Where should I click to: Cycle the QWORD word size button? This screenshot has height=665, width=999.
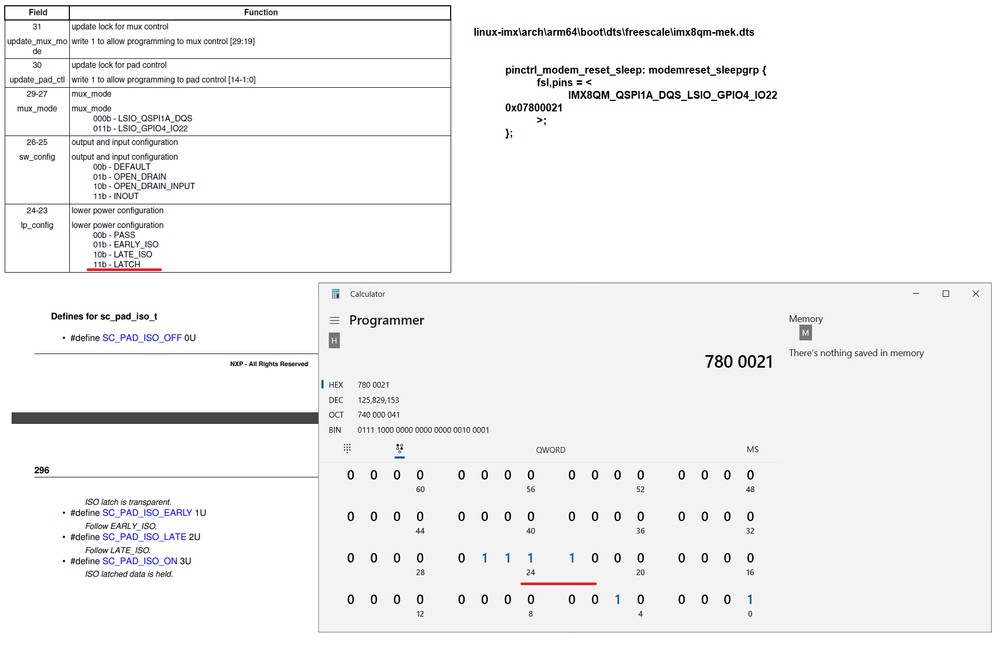tap(550, 450)
